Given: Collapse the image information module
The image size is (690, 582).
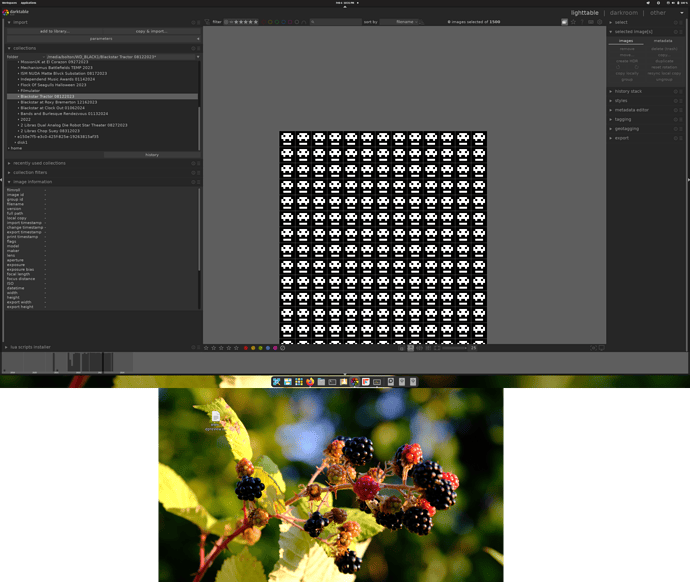Looking at the screenshot, I should click(x=9, y=182).
